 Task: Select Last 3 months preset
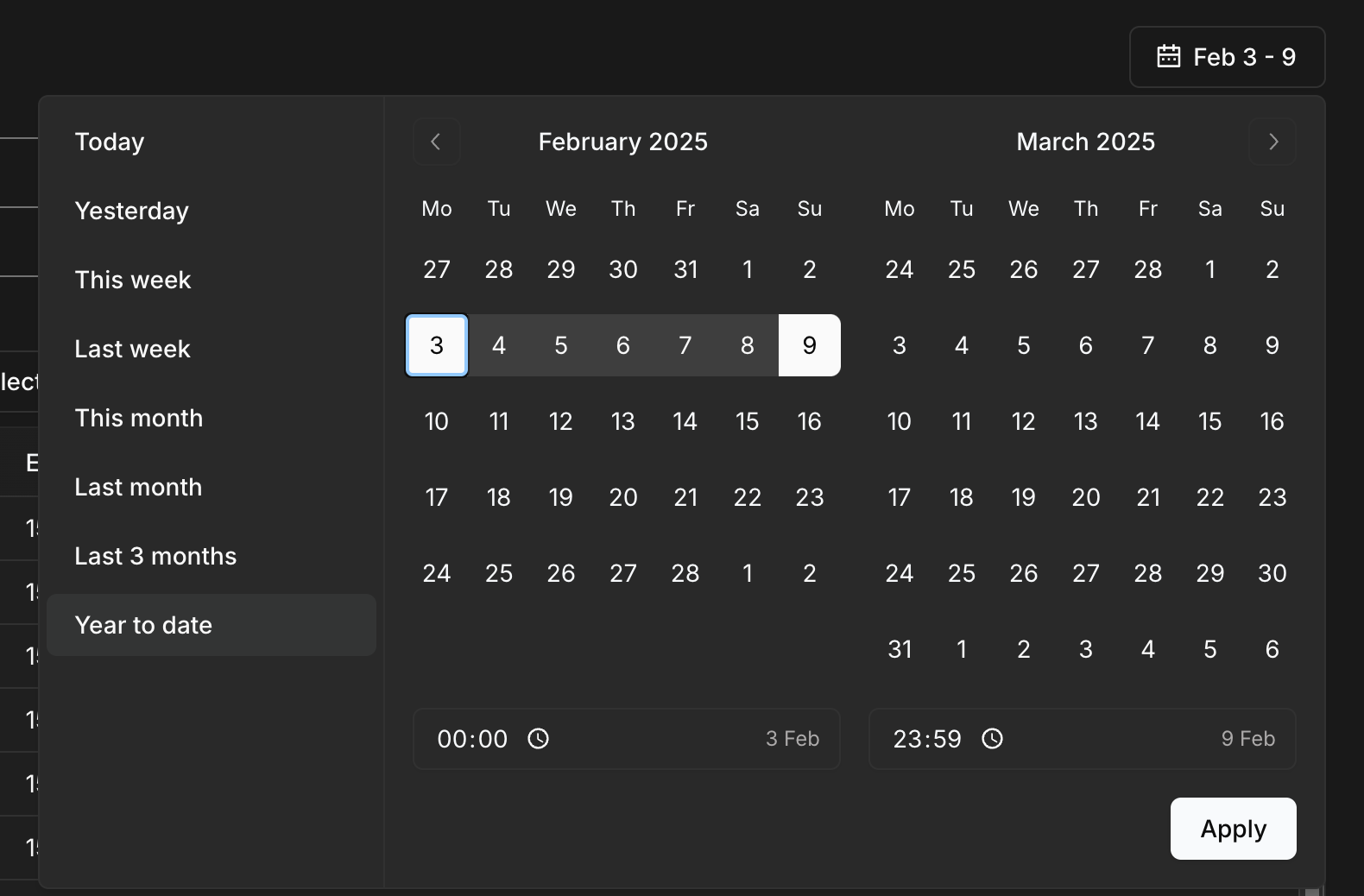[x=155, y=556]
